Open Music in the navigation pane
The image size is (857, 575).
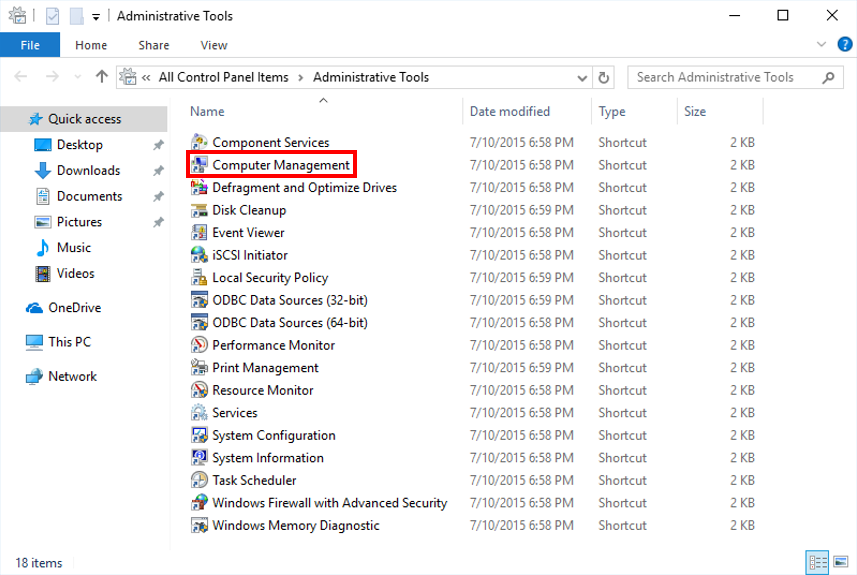coord(74,248)
